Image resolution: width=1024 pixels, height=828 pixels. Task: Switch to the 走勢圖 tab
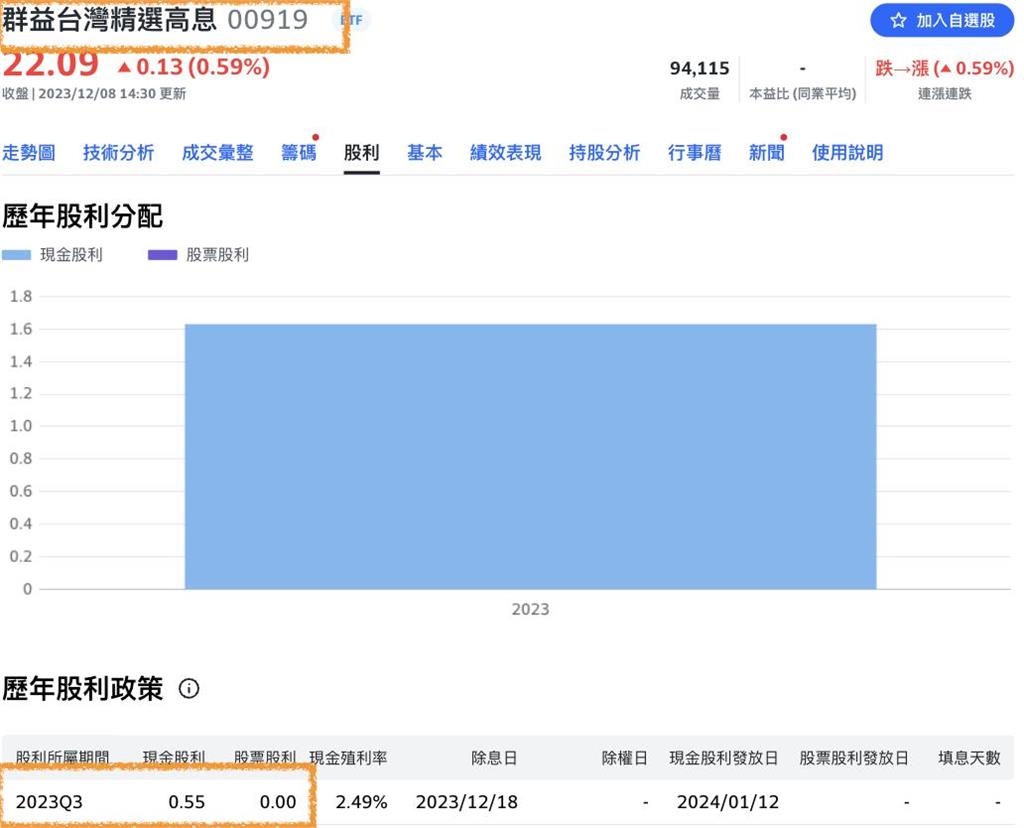pyautogui.click(x=29, y=153)
